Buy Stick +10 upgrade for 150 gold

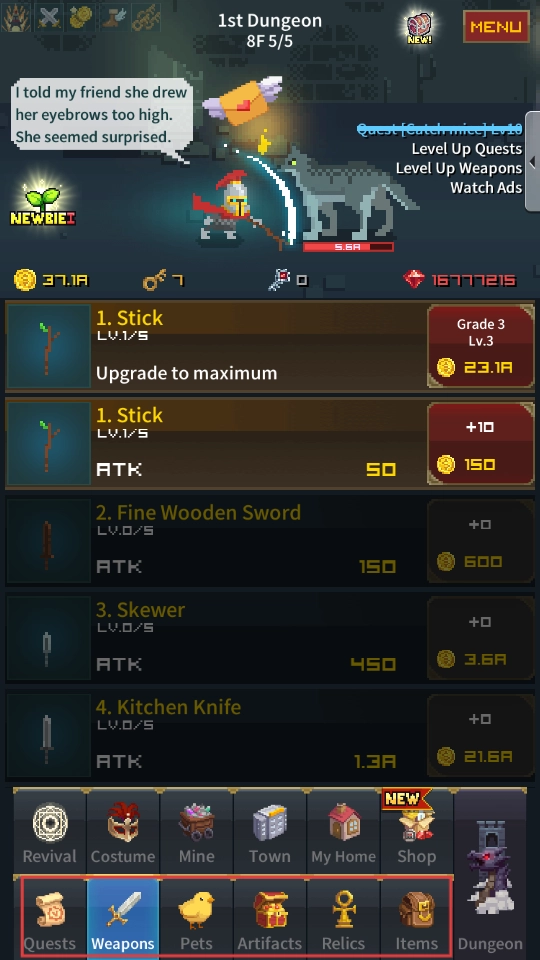pos(480,444)
